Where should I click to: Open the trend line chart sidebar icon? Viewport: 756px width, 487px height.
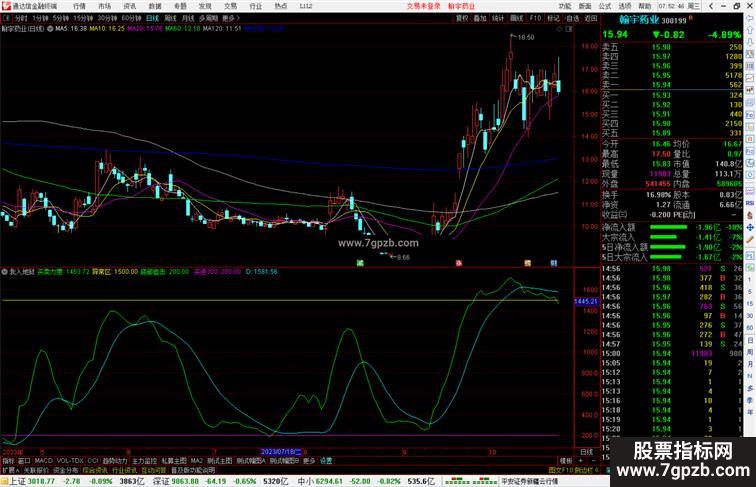coord(750,78)
